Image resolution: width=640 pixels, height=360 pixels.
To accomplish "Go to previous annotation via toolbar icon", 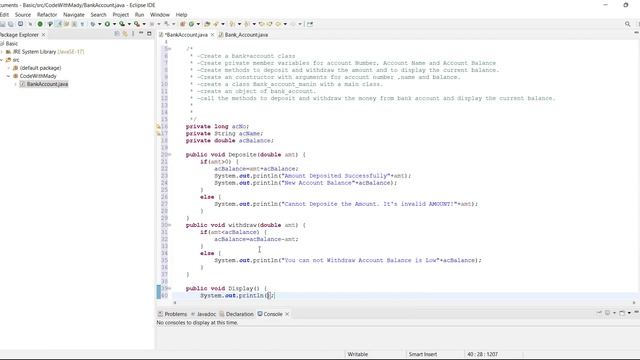I will [247, 24].
